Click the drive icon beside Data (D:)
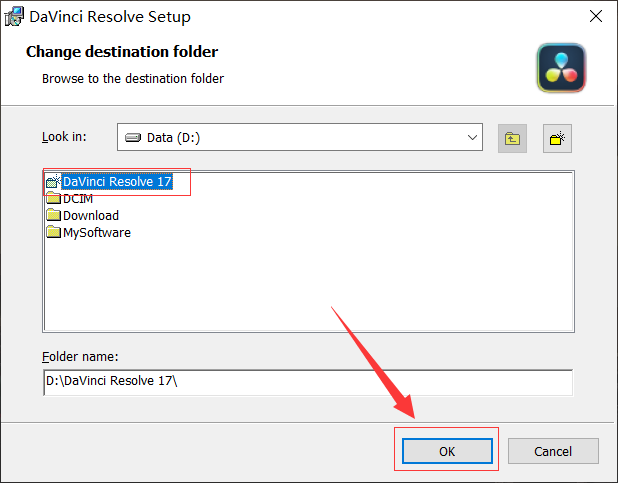 133,138
